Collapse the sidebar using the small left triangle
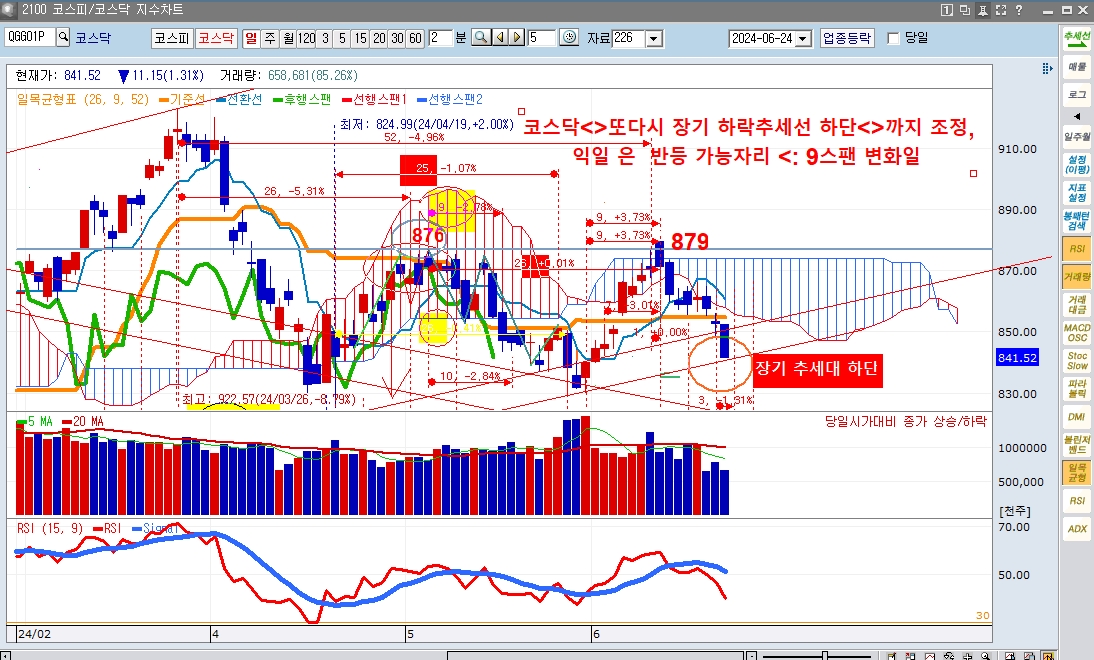 pos(1077,116)
